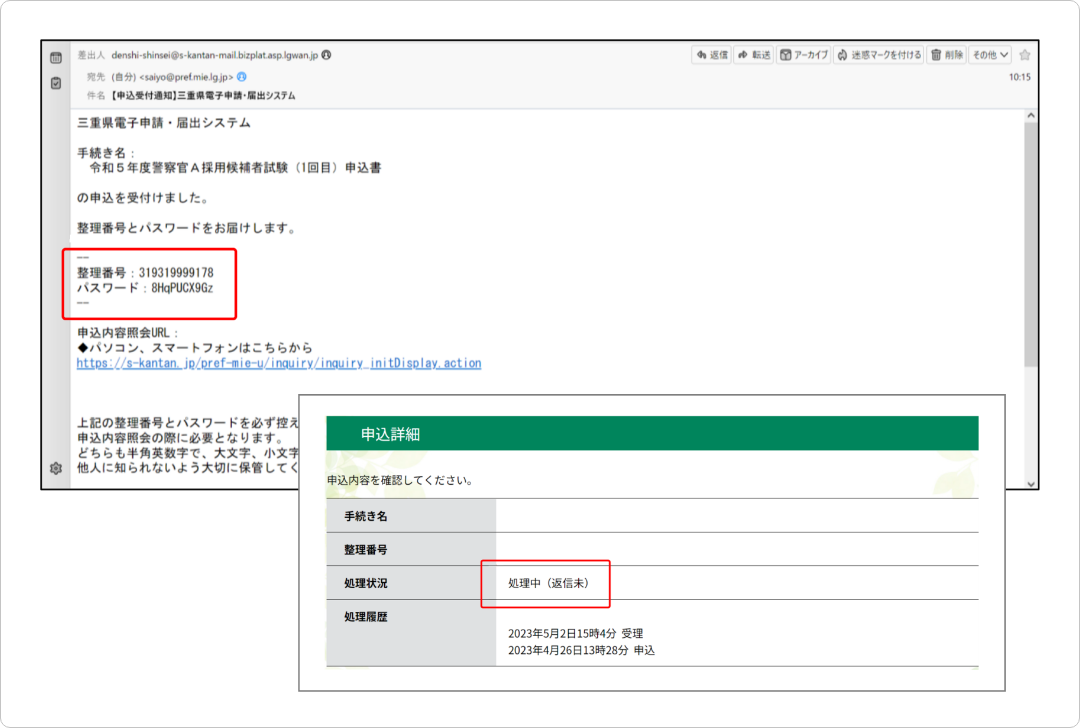1080x728 pixels.
Task: Open the s-kantan.jp inquiry URL link
Action: [279, 363]
